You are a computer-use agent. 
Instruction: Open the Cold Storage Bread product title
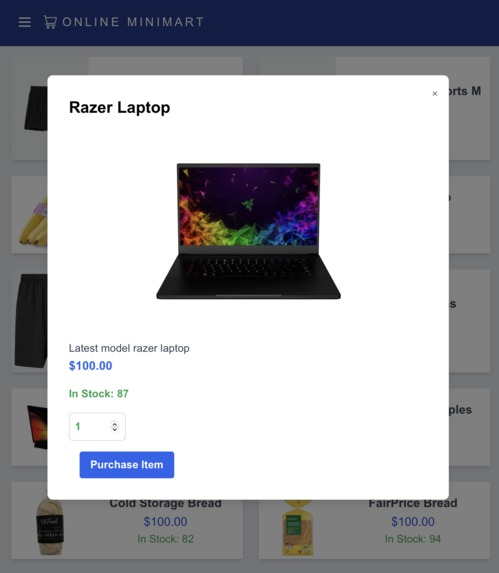coord(165,503)
